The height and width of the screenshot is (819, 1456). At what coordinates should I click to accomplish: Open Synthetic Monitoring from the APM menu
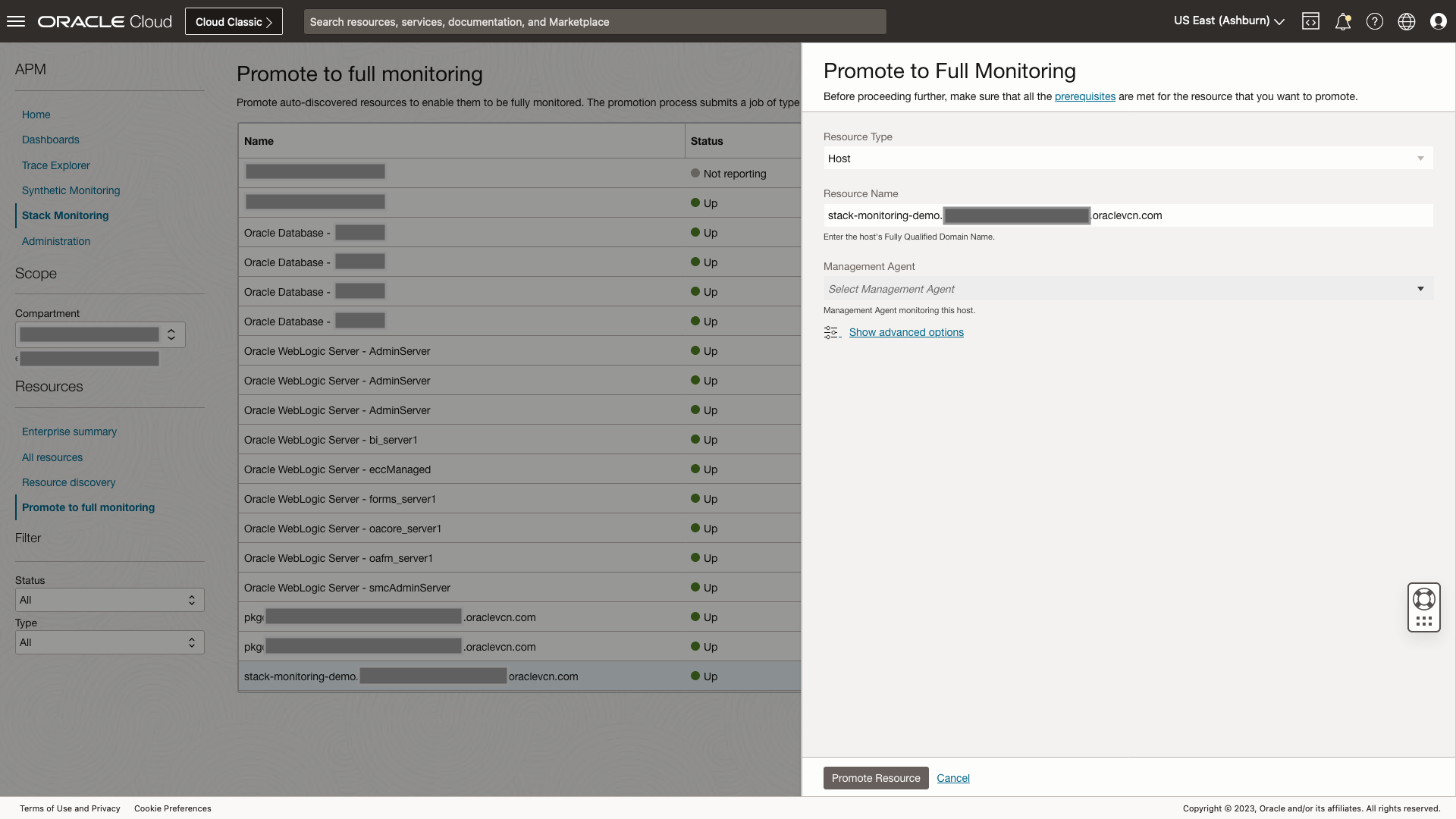click(71, 190)
